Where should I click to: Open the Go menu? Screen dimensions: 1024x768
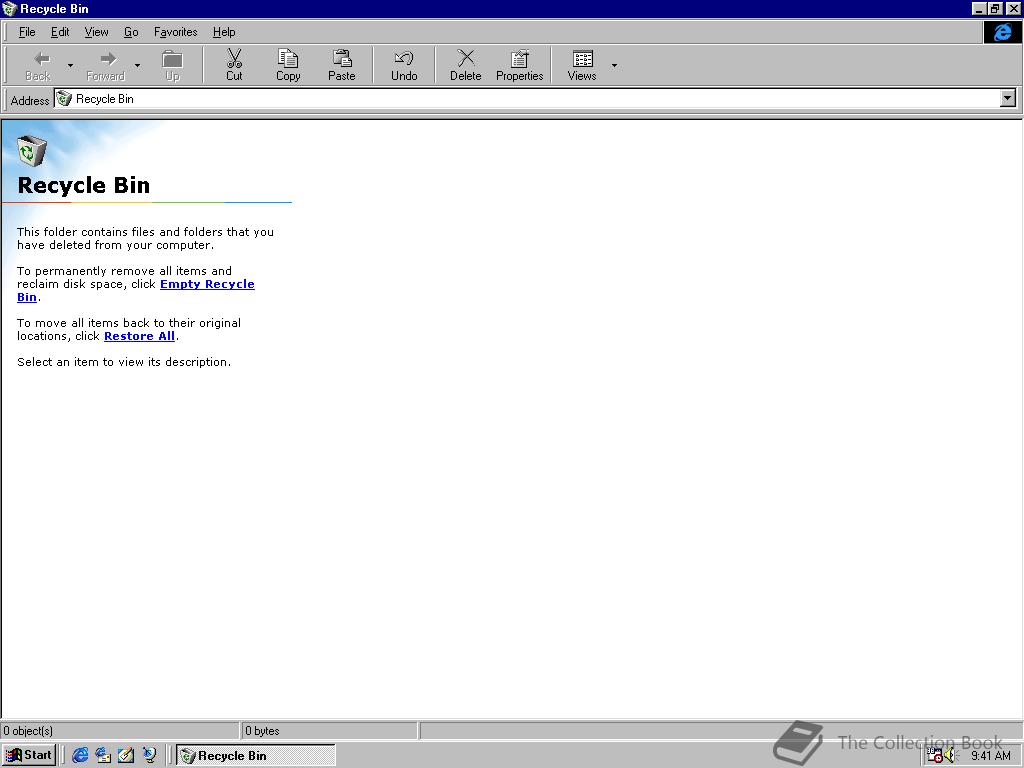[131, 32]
